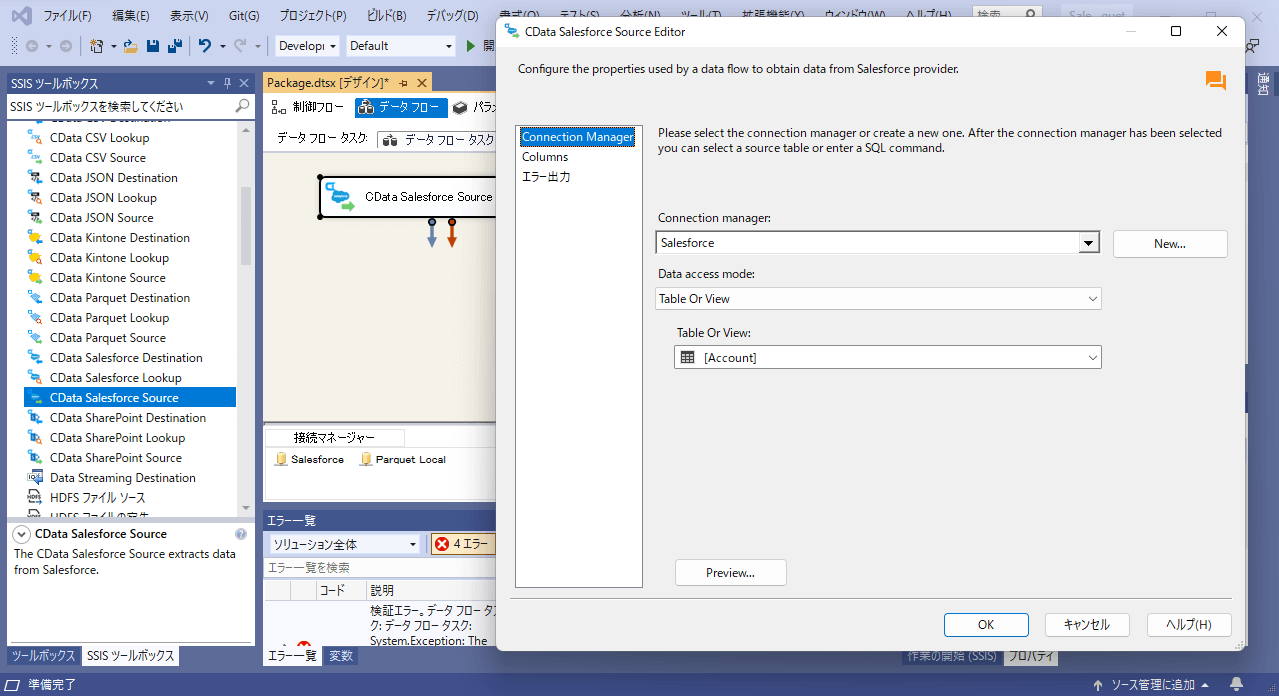Click the blue output arrow under Salesforce Source
Image resolution: width=1279 pixels, height=696 pixels.
coord(432,233)
